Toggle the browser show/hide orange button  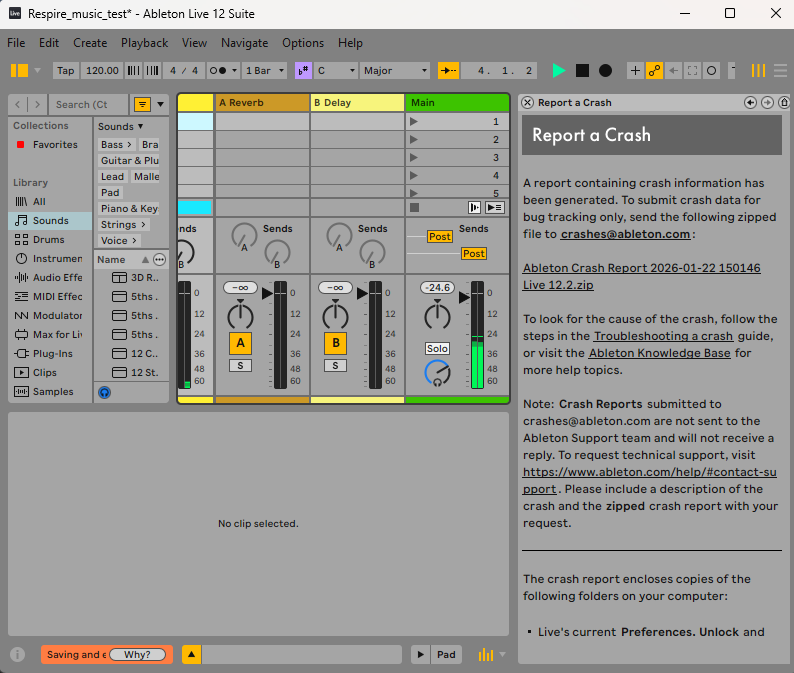(20, 70)
